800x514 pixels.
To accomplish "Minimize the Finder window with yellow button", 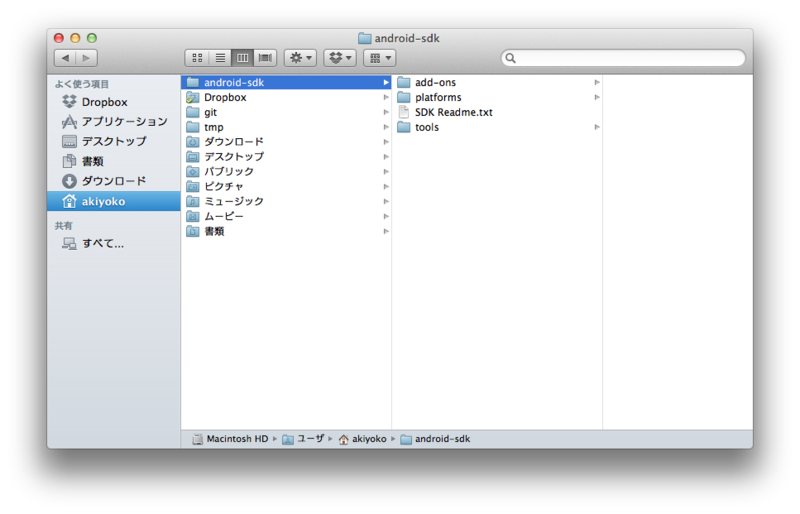I will 75,38.
